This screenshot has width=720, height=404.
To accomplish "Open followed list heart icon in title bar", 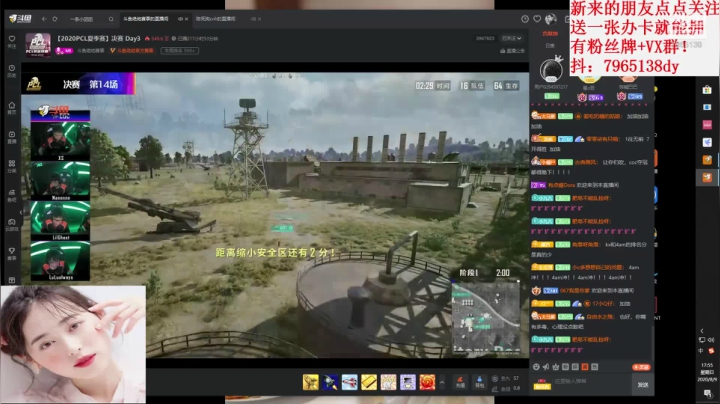I will 537,19.
